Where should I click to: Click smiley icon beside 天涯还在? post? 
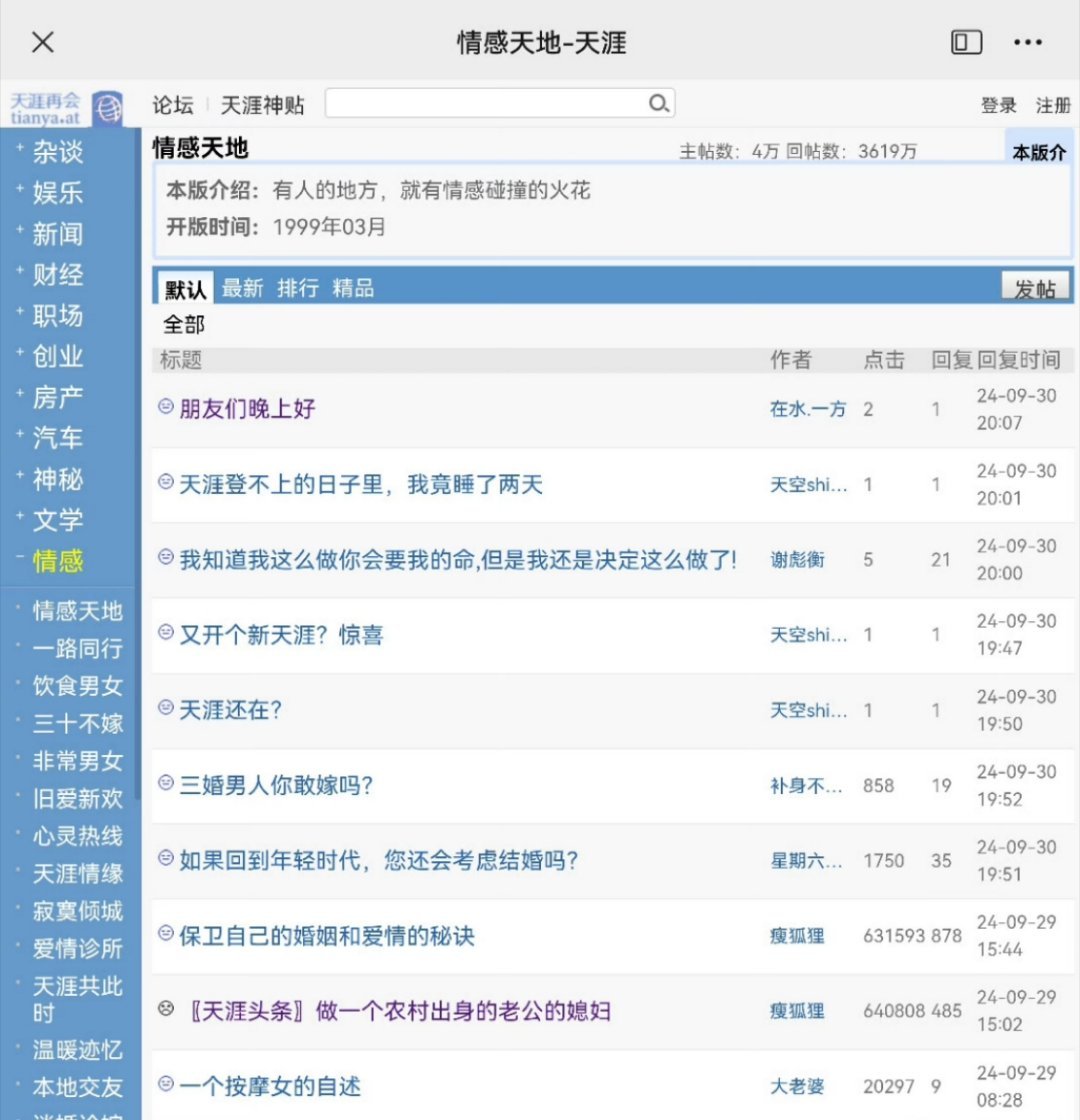click(166, 707)
